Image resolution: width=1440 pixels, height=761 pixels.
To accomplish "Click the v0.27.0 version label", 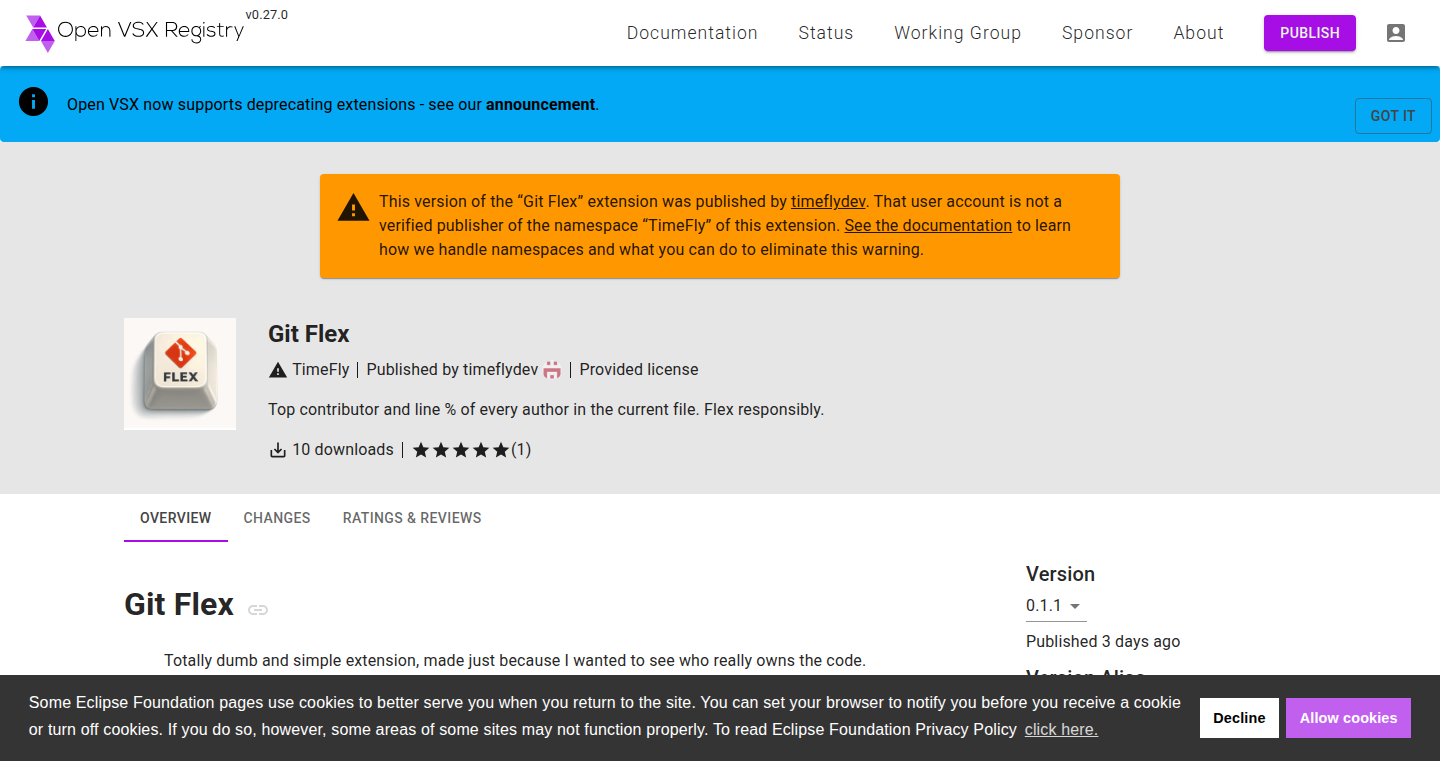I will coord(266,15).
